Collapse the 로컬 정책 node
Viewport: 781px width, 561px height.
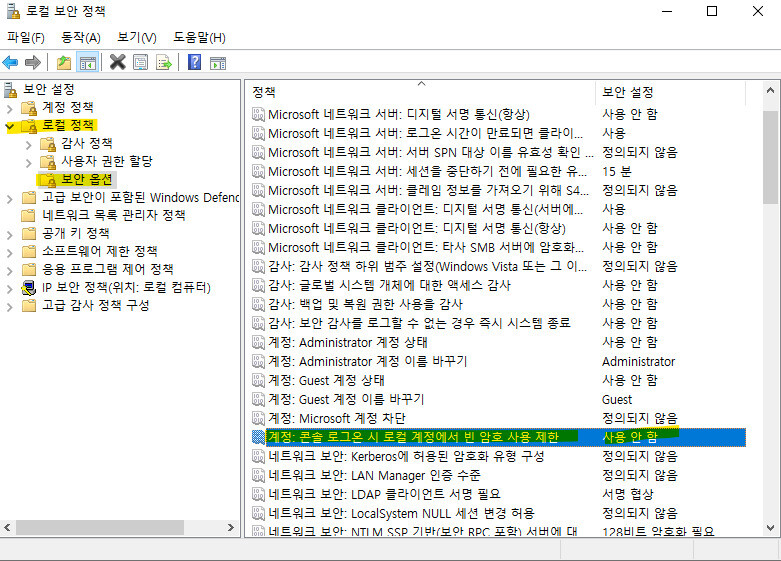pyautogui.click(x=9, y=127)
